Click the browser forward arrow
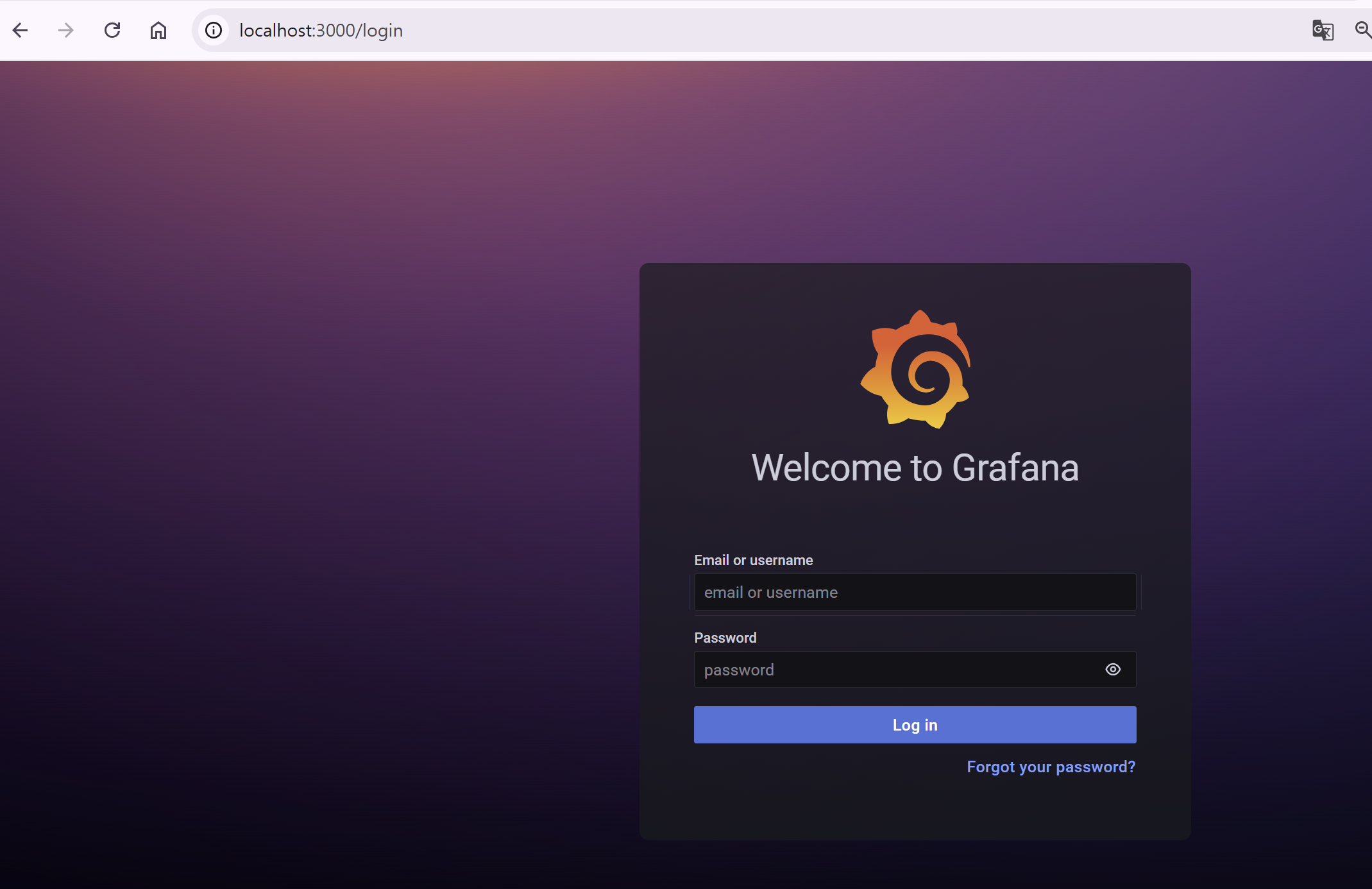The image size is (1372, 889). tap(66, 30)
